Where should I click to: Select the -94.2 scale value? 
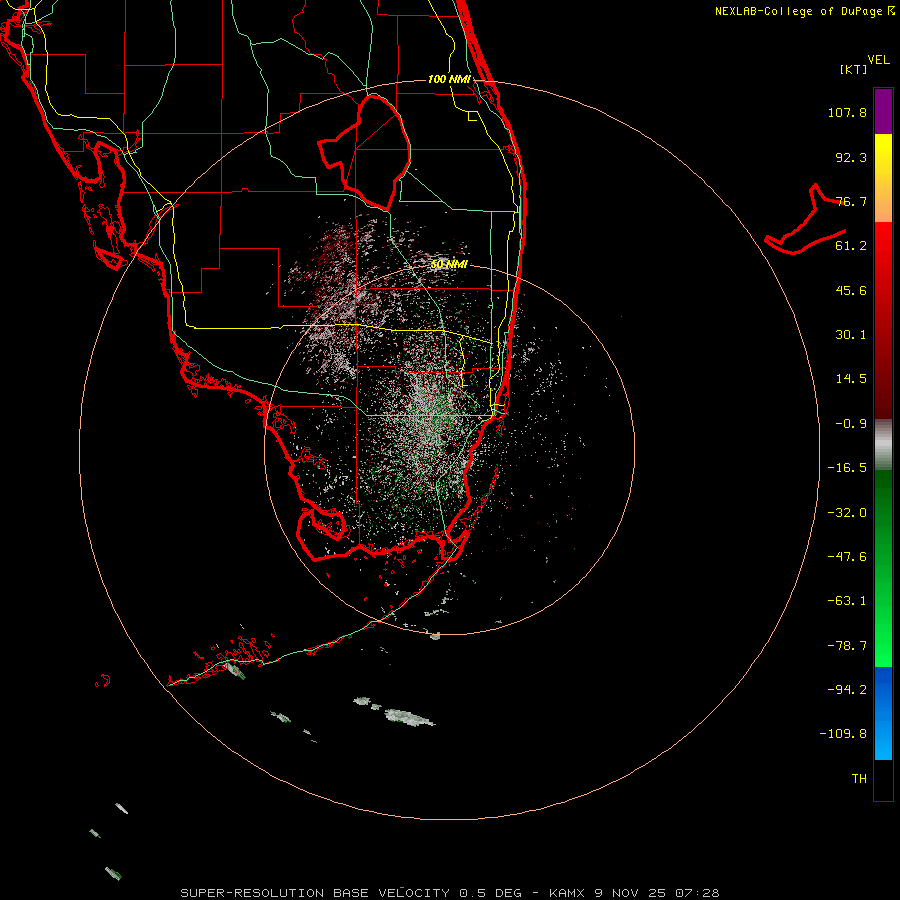[847, 690]
